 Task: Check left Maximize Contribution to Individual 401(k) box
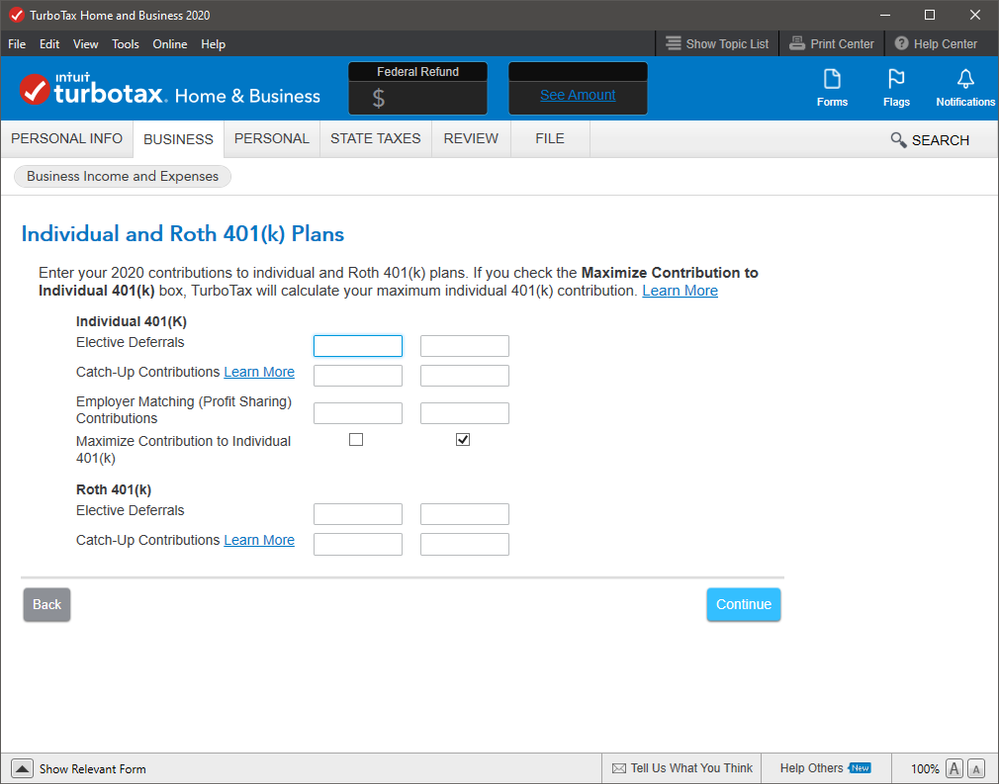pos(356,439)
